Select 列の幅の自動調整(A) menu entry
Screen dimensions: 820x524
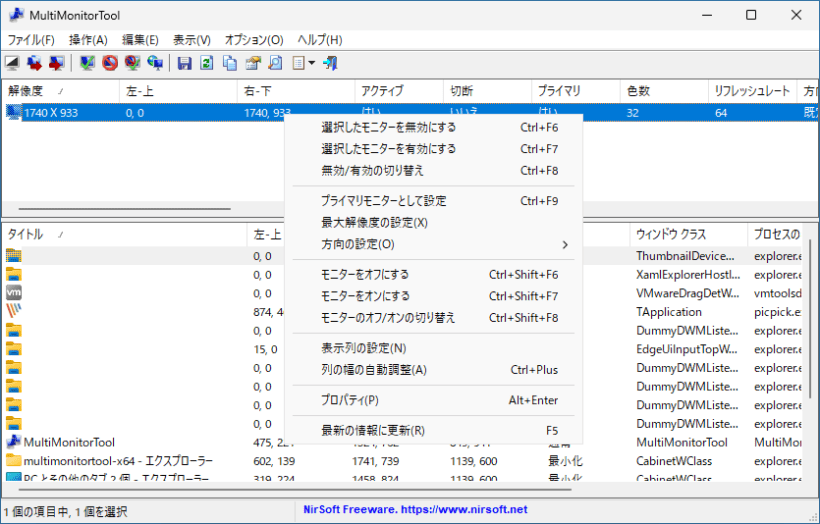pyautogui.click(x=433, y=370)
